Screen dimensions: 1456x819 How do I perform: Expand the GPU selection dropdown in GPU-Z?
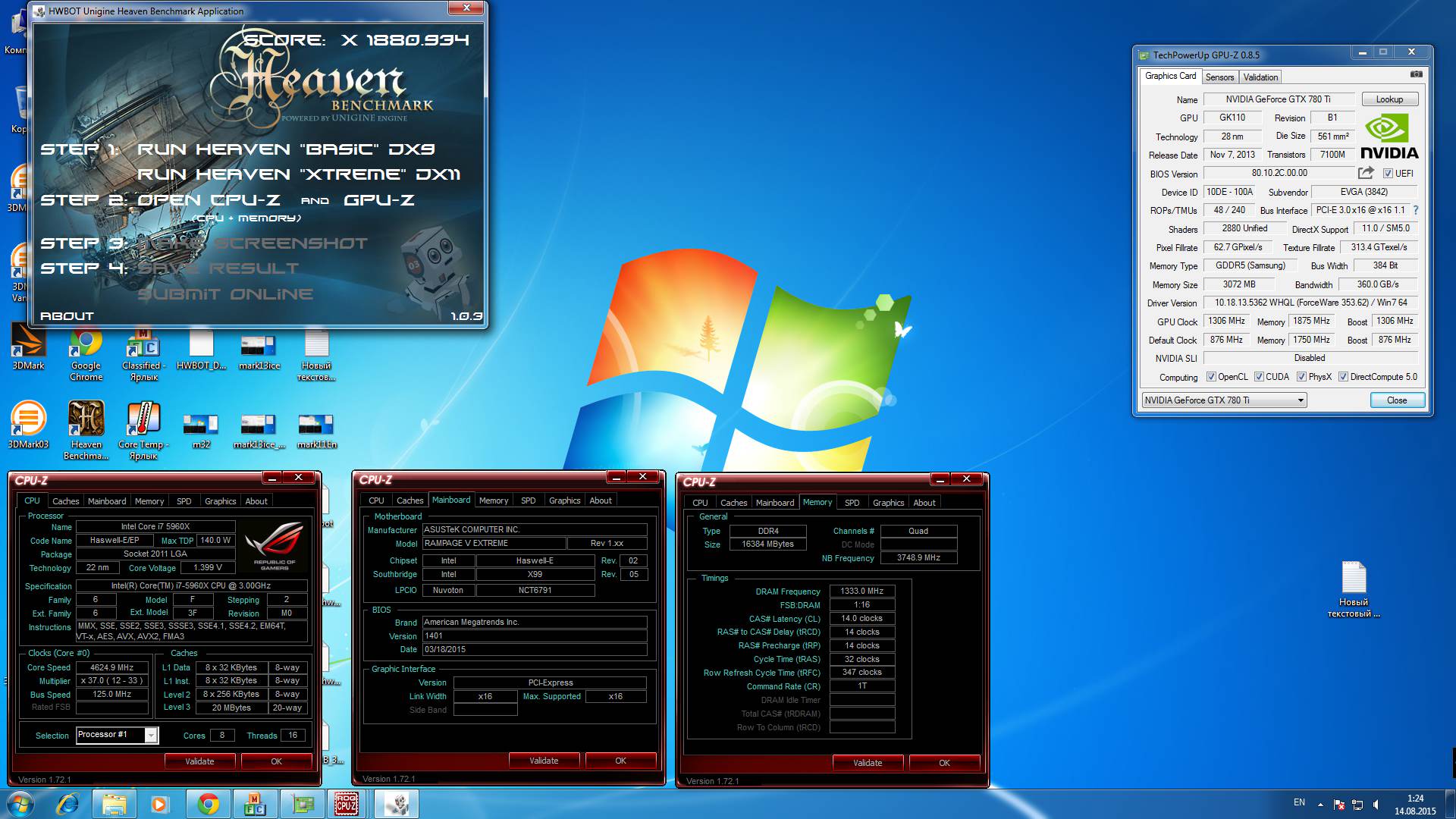tap(1301, 400)
